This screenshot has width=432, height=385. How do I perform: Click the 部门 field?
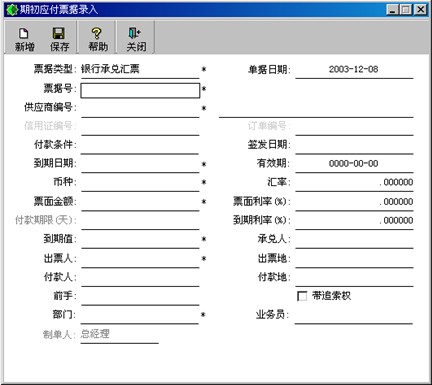pos(140,315)
